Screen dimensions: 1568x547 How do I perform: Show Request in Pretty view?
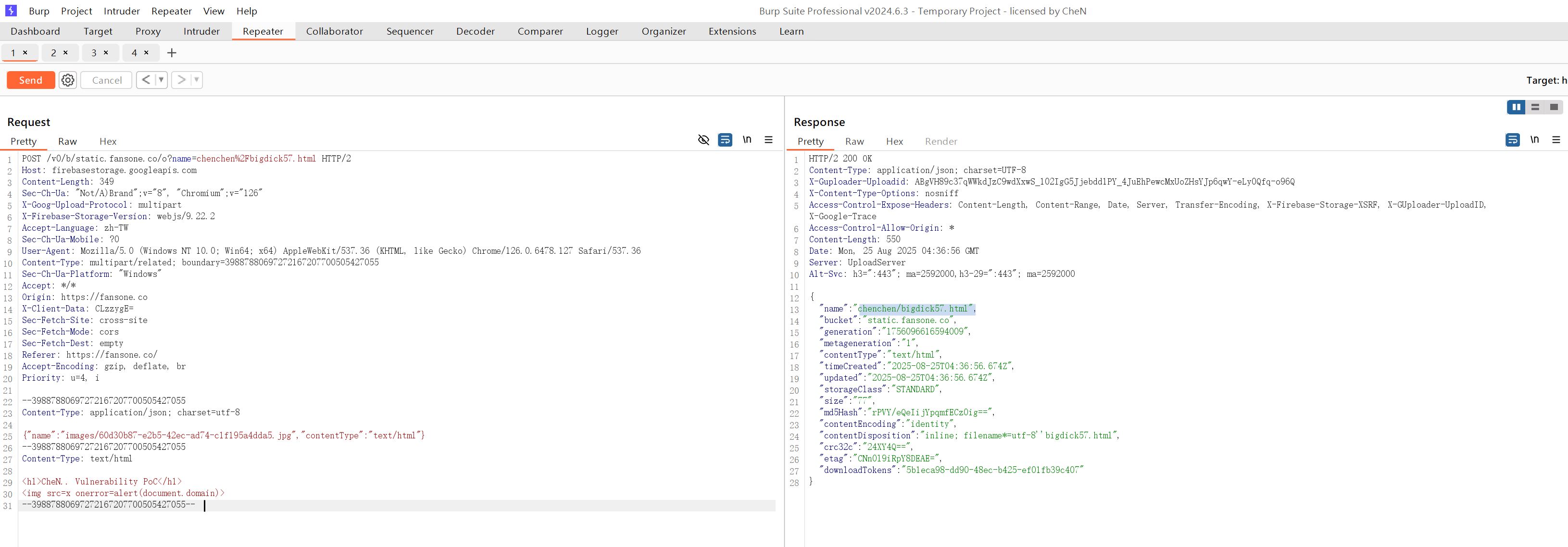pos(23,141)
